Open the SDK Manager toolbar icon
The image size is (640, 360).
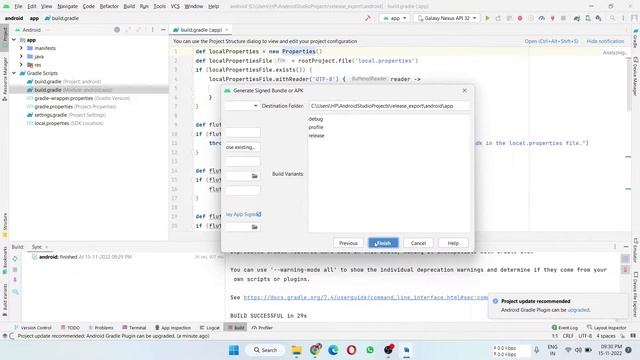(598, 18)
